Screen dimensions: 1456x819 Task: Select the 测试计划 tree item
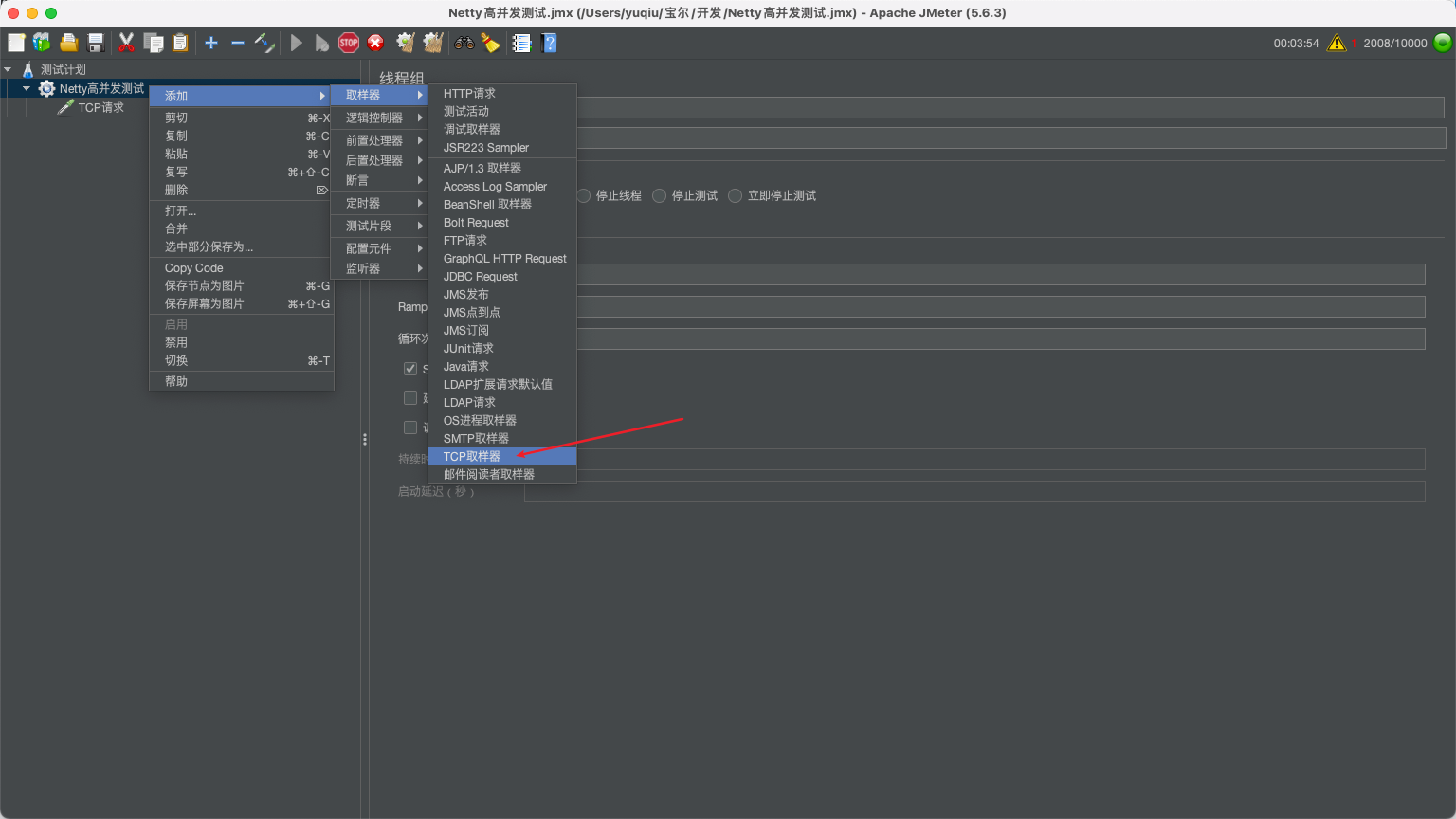[63, 69]
